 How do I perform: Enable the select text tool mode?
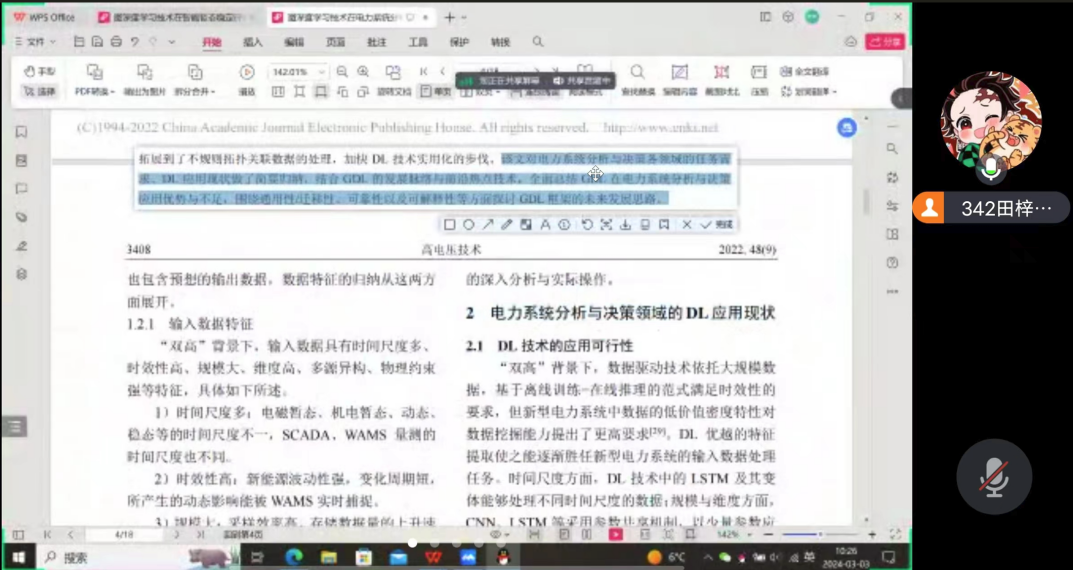40,91
